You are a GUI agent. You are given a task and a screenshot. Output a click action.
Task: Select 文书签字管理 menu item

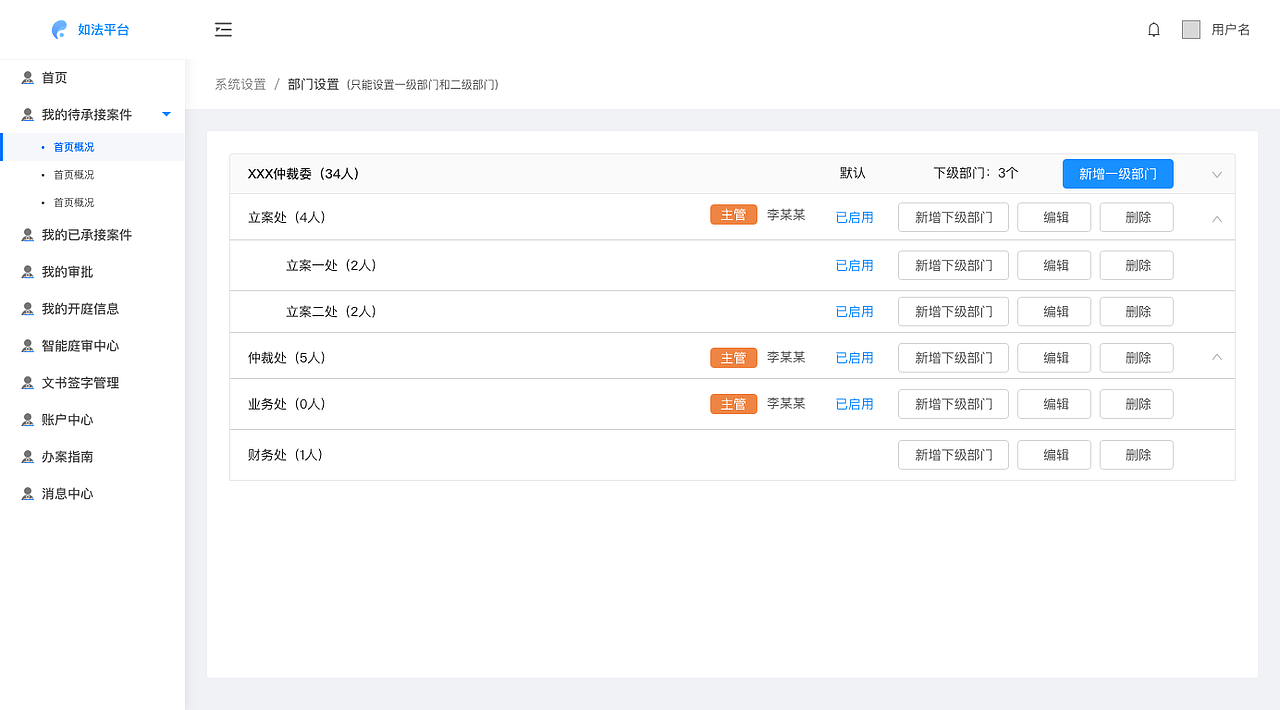(80, 383)
